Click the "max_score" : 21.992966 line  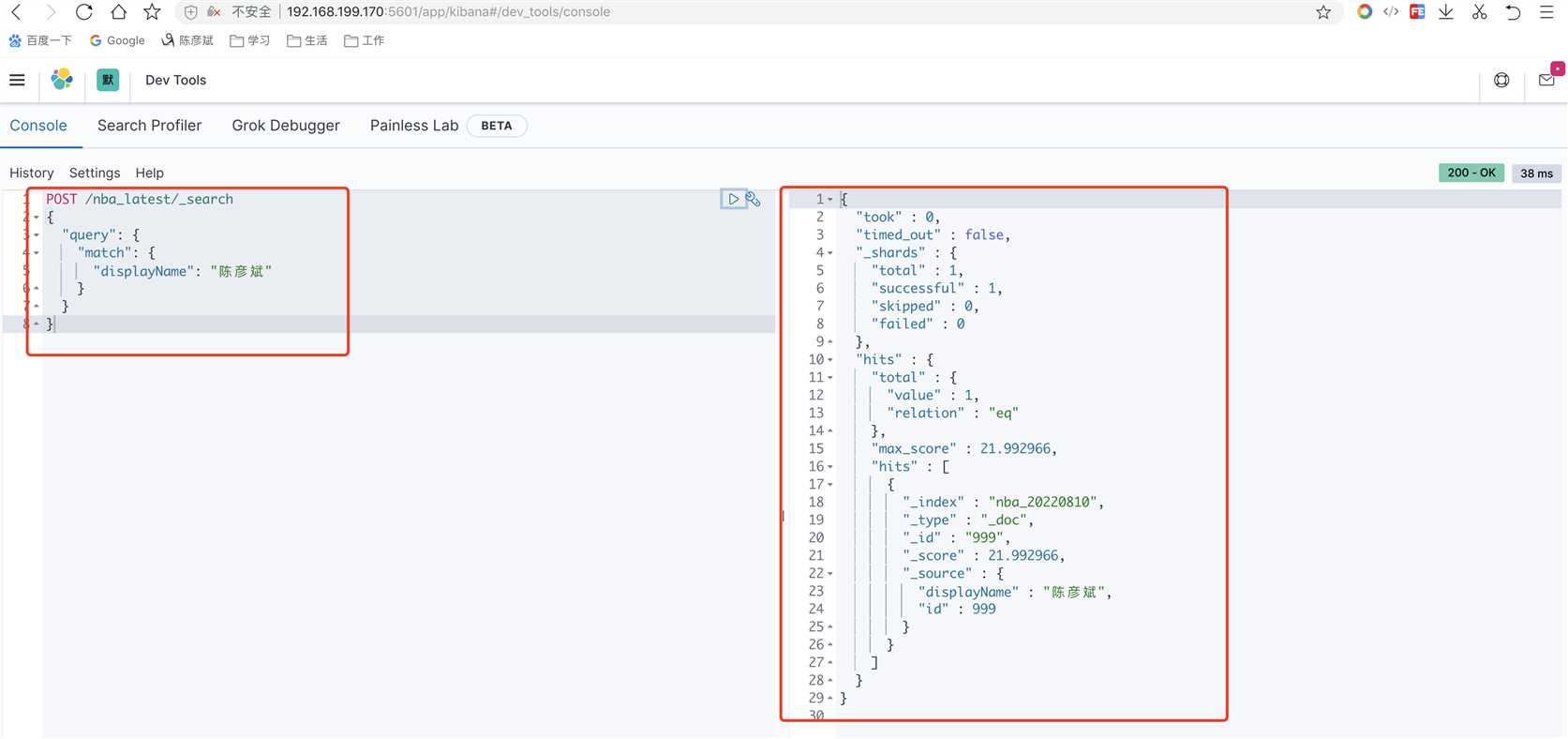pos(964,448)
